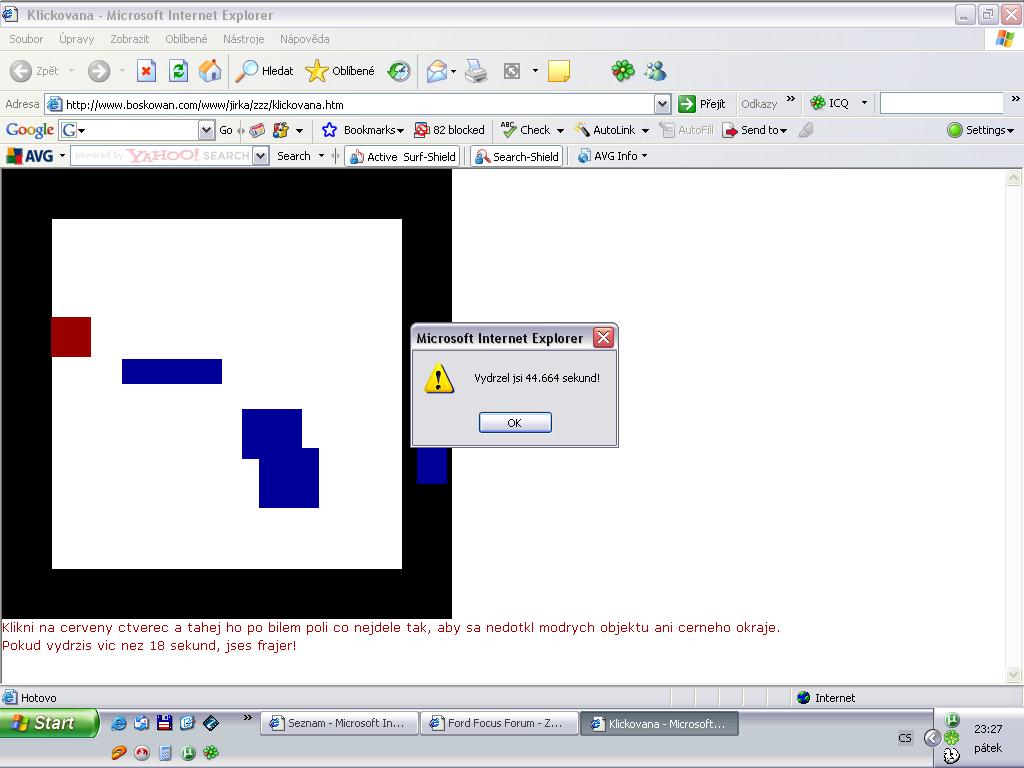Open the Windows Messenger icon
The width and height of the screenshot is (1024, 768).
(x=655, y=71)
